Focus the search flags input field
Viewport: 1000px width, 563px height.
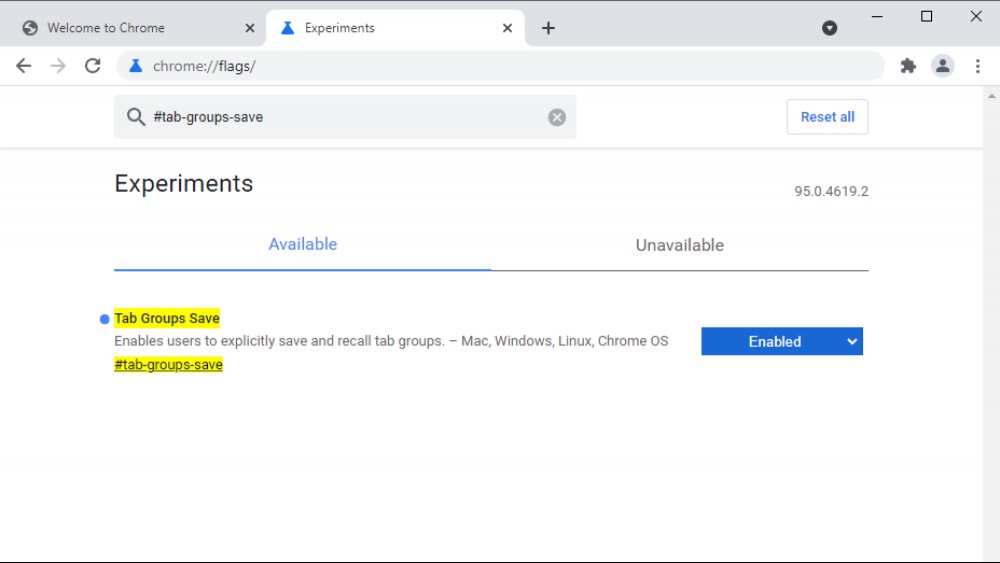point(345,117)
